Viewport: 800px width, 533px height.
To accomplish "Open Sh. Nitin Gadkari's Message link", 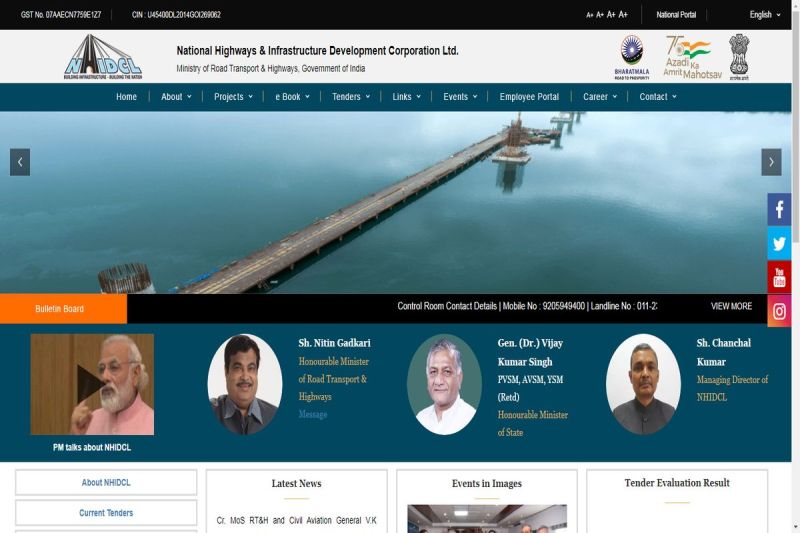I will point(313,414).
